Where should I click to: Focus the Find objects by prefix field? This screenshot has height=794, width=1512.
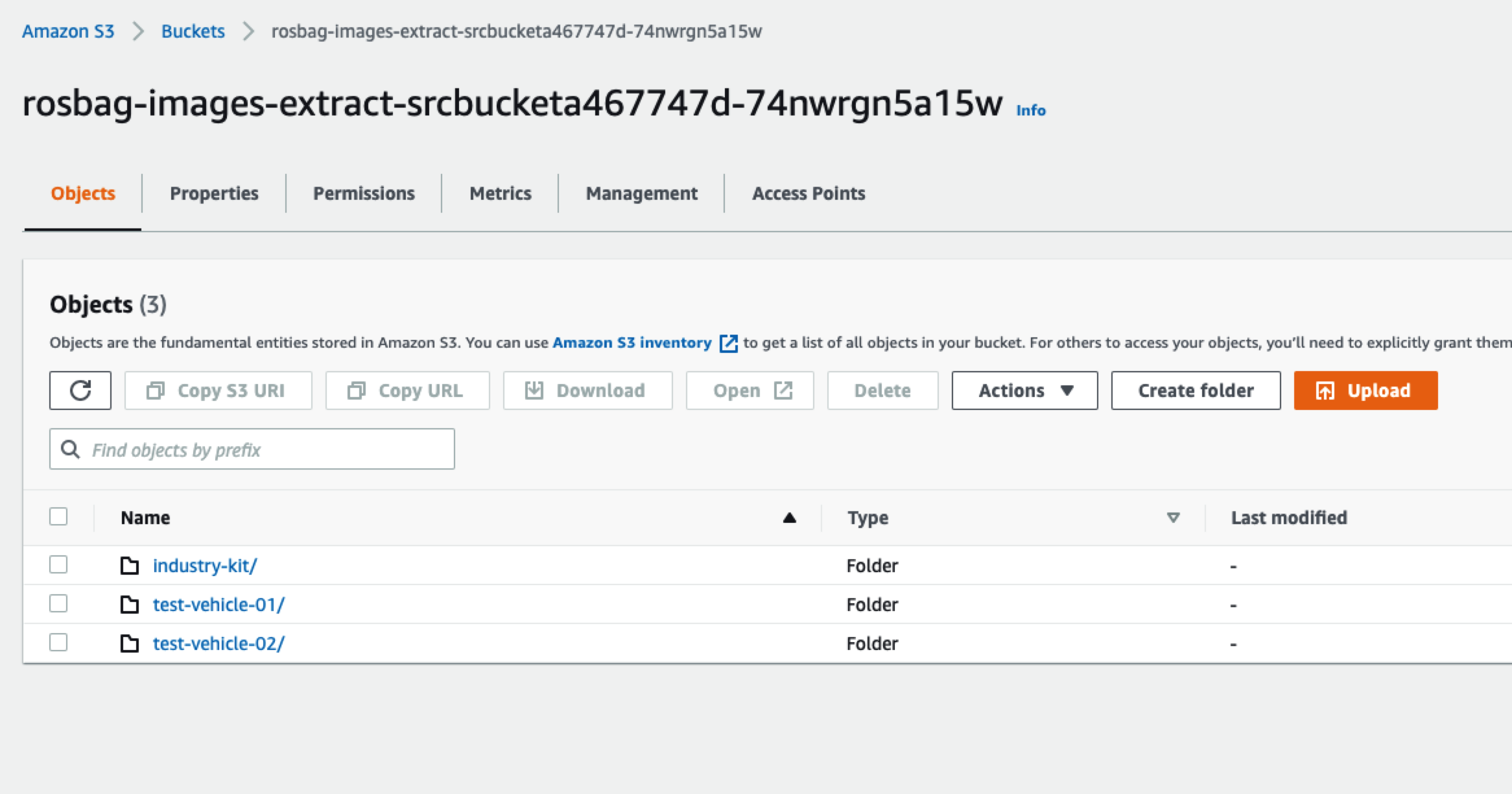[252, 449]
